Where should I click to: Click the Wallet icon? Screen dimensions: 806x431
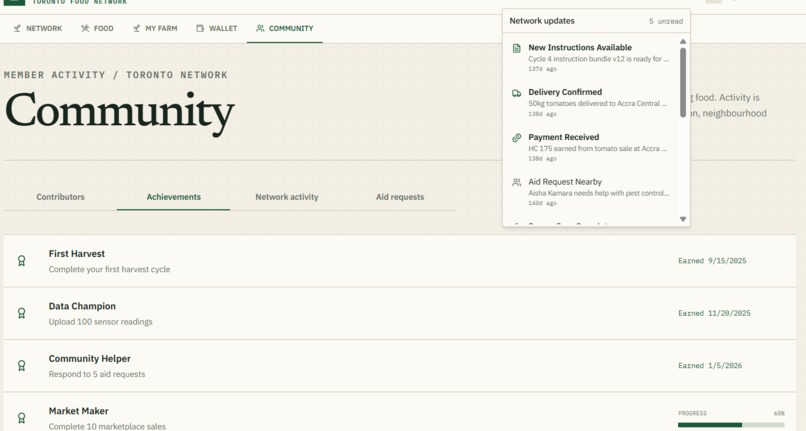200,28
